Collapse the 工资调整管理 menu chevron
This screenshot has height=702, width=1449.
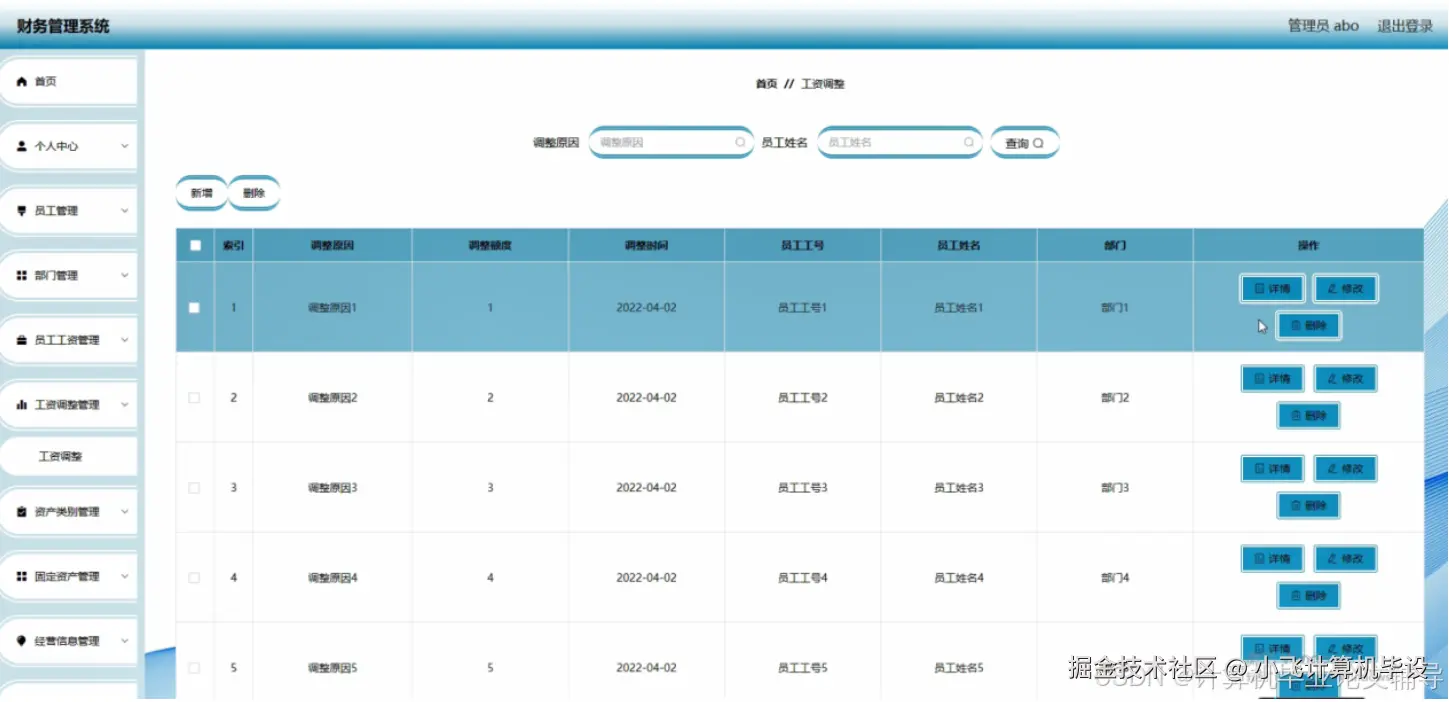click(125, 405)
